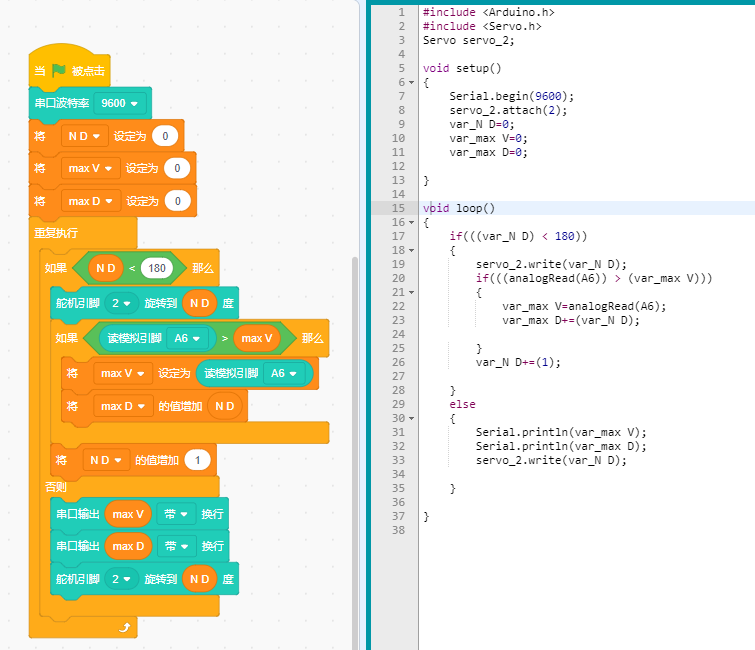Open the 9600 baud rate dropdown
Image resolution: width=755 pixels, height=650 pixels.
[120, 103]
